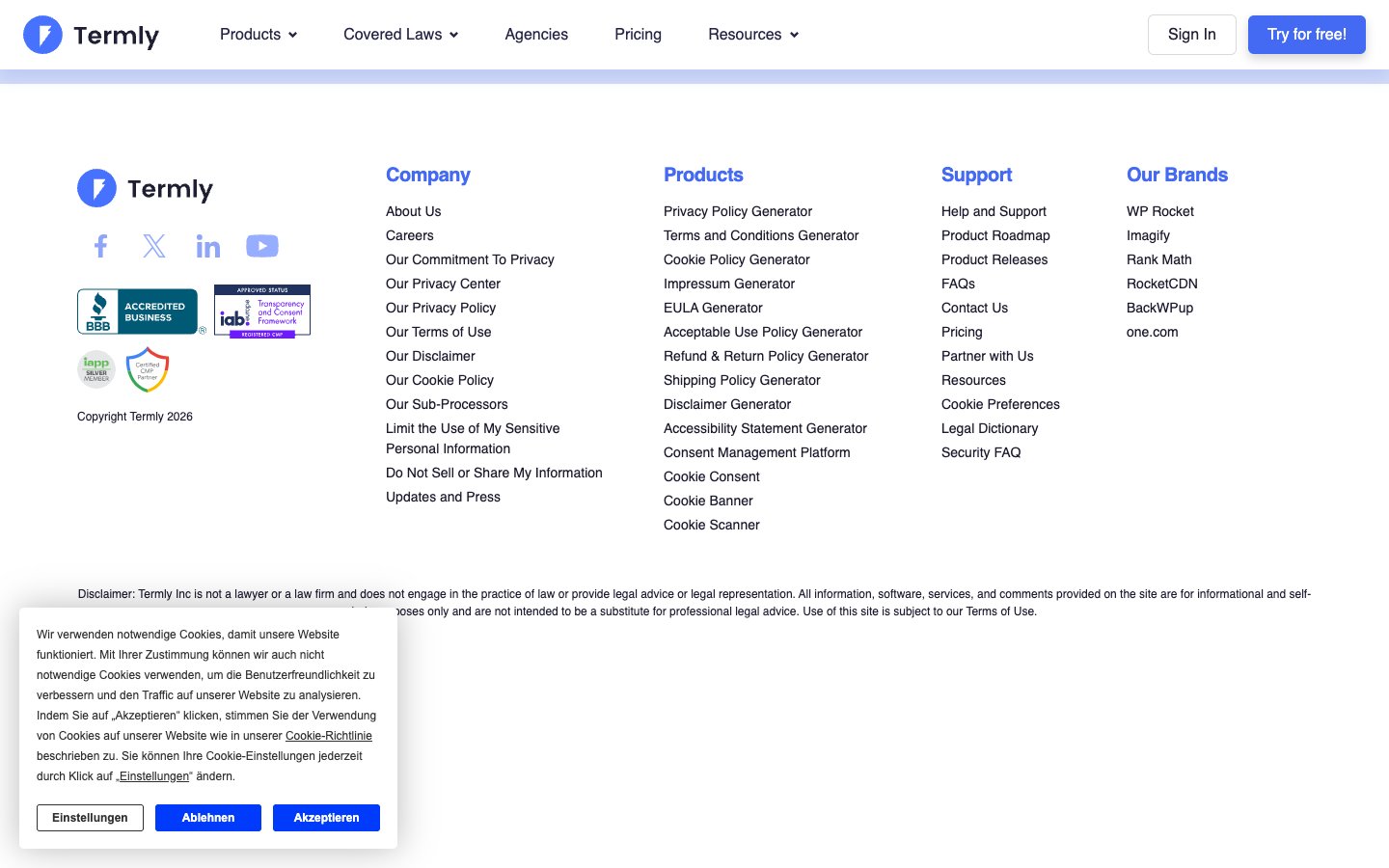Open the Privacy Policy Generator link
This screenshot has width=1389, height=868.
point(738,211)
